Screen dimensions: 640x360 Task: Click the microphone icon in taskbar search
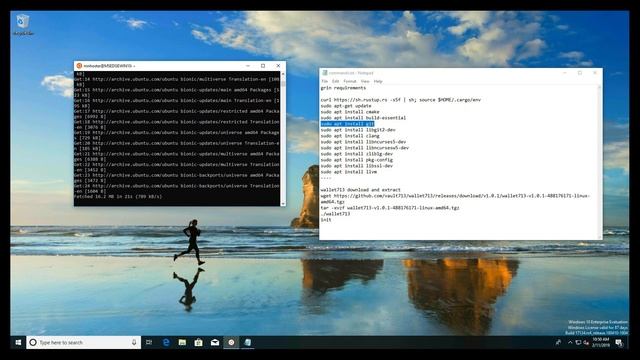tap(134, 342)
